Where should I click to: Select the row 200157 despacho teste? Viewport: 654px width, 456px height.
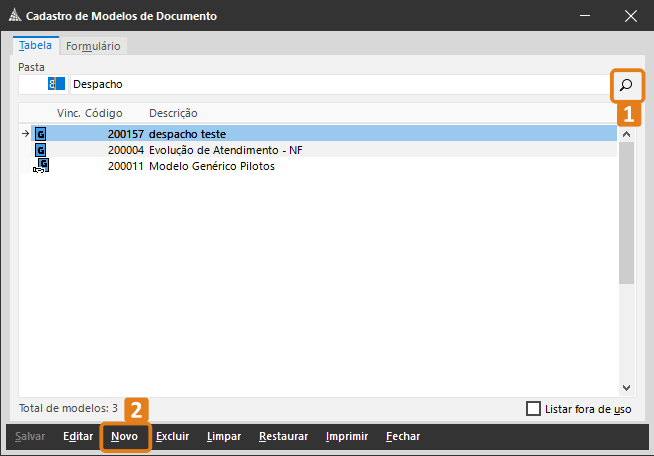324,134
